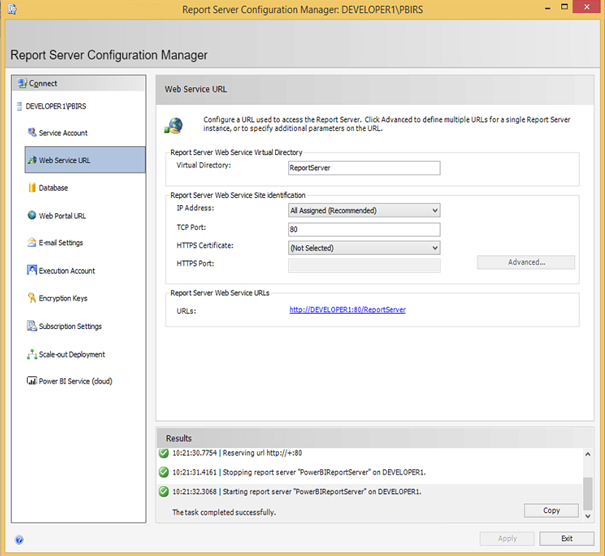
Task: Click the Execution Account icon
Action: tap(32, 270)
